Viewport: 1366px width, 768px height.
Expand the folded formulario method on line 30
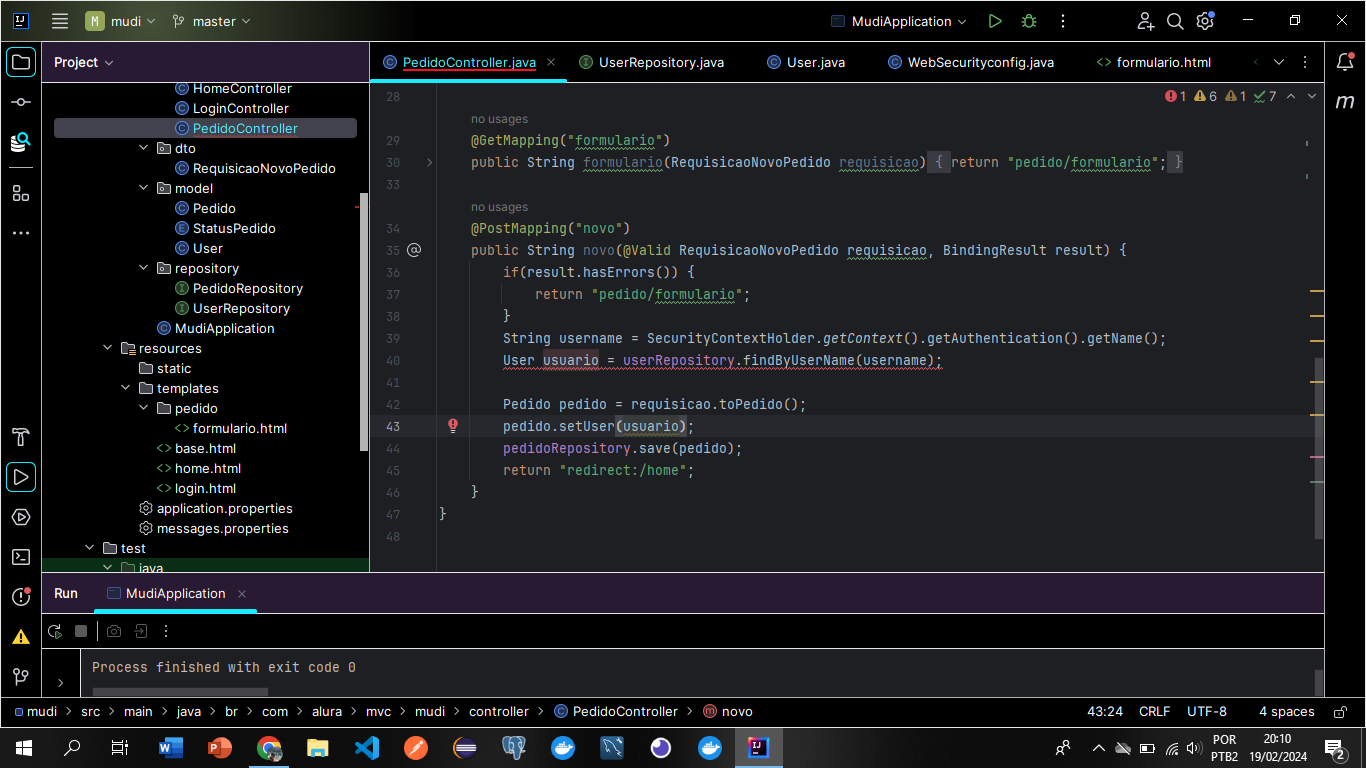pos(429,162)
